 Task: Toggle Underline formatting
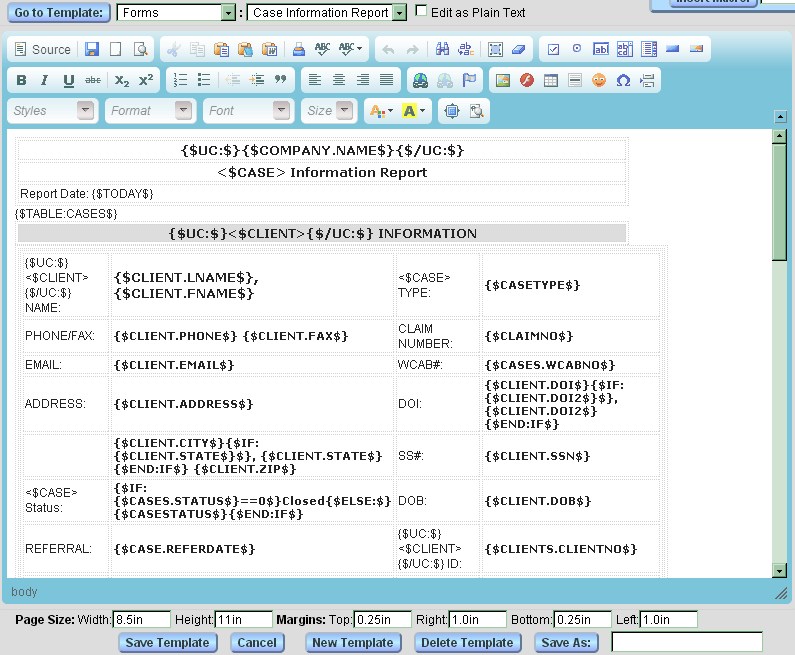pyautogui.click(x=68, y=80)
